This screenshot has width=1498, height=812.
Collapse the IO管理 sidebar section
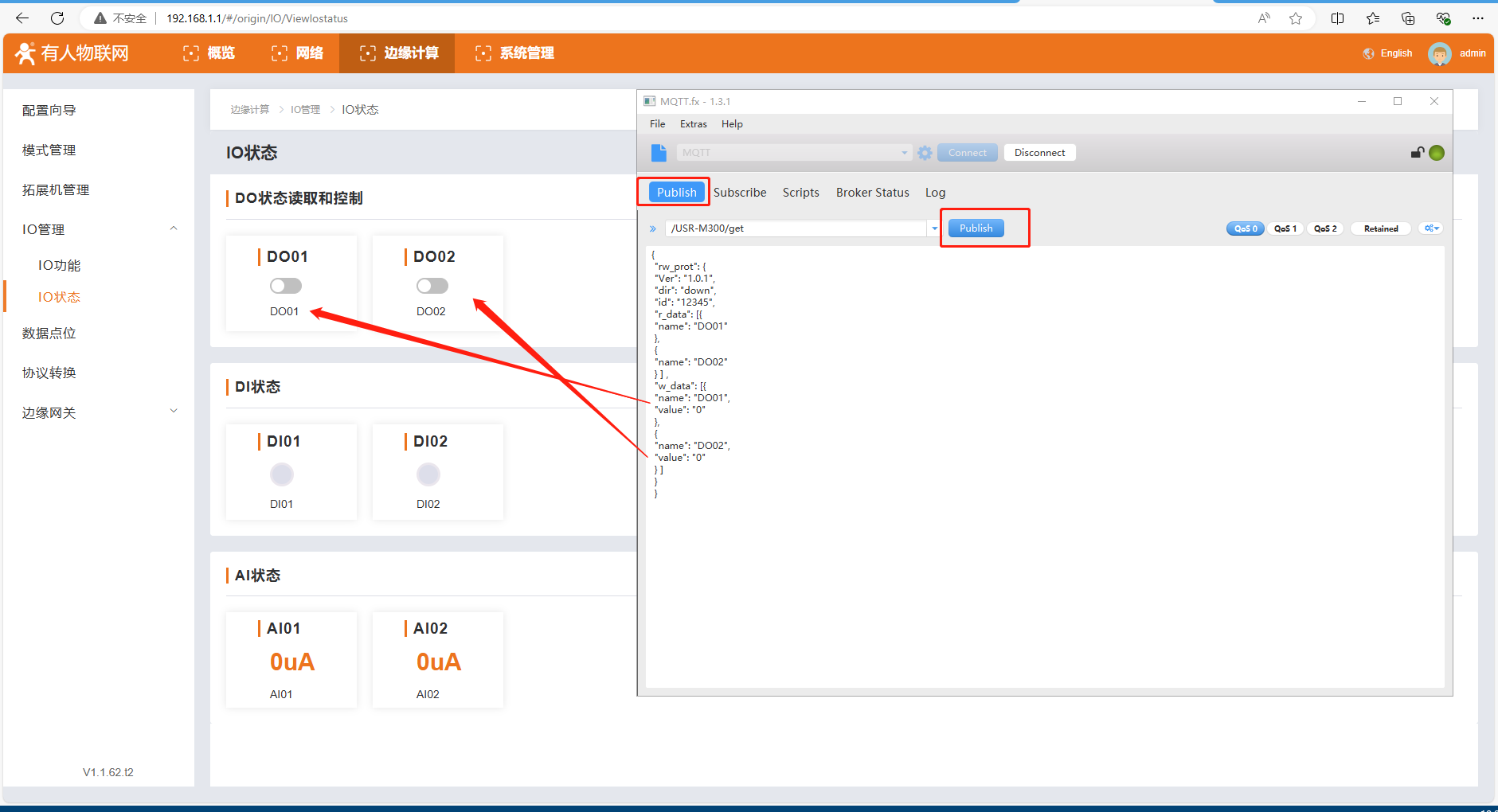[x=174, y=229]
